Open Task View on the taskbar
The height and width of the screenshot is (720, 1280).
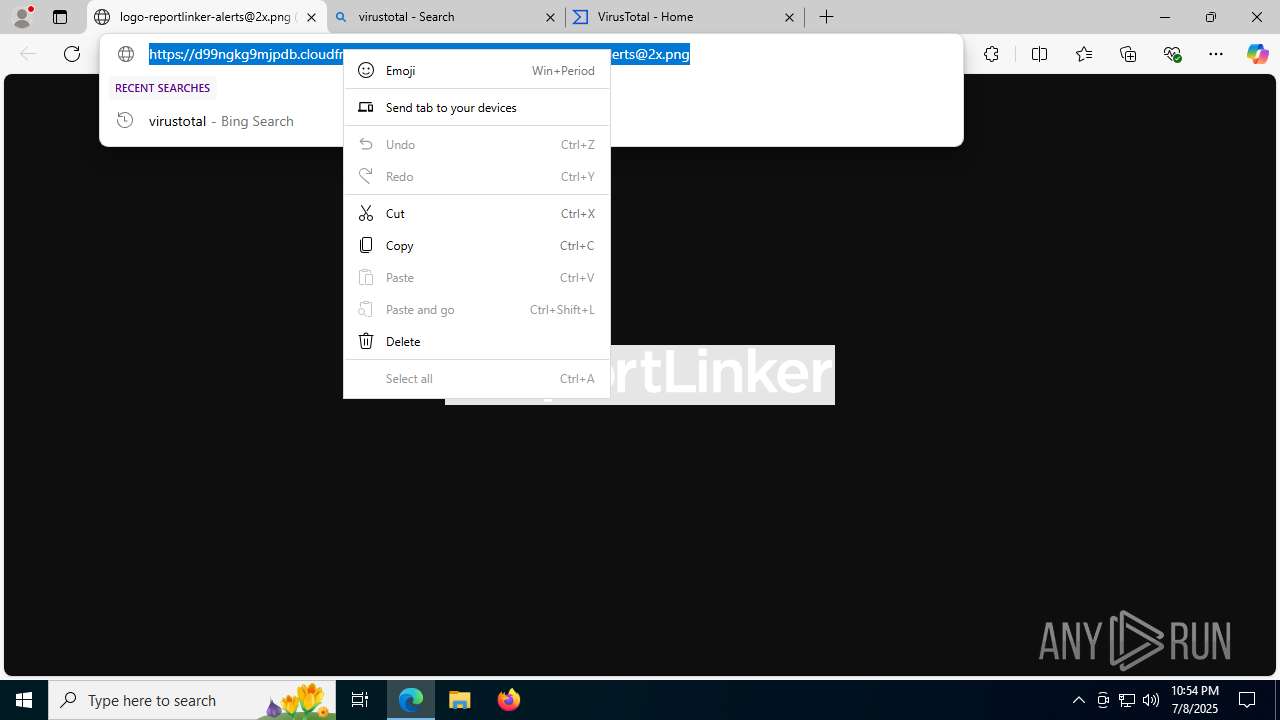coord(360,700)
